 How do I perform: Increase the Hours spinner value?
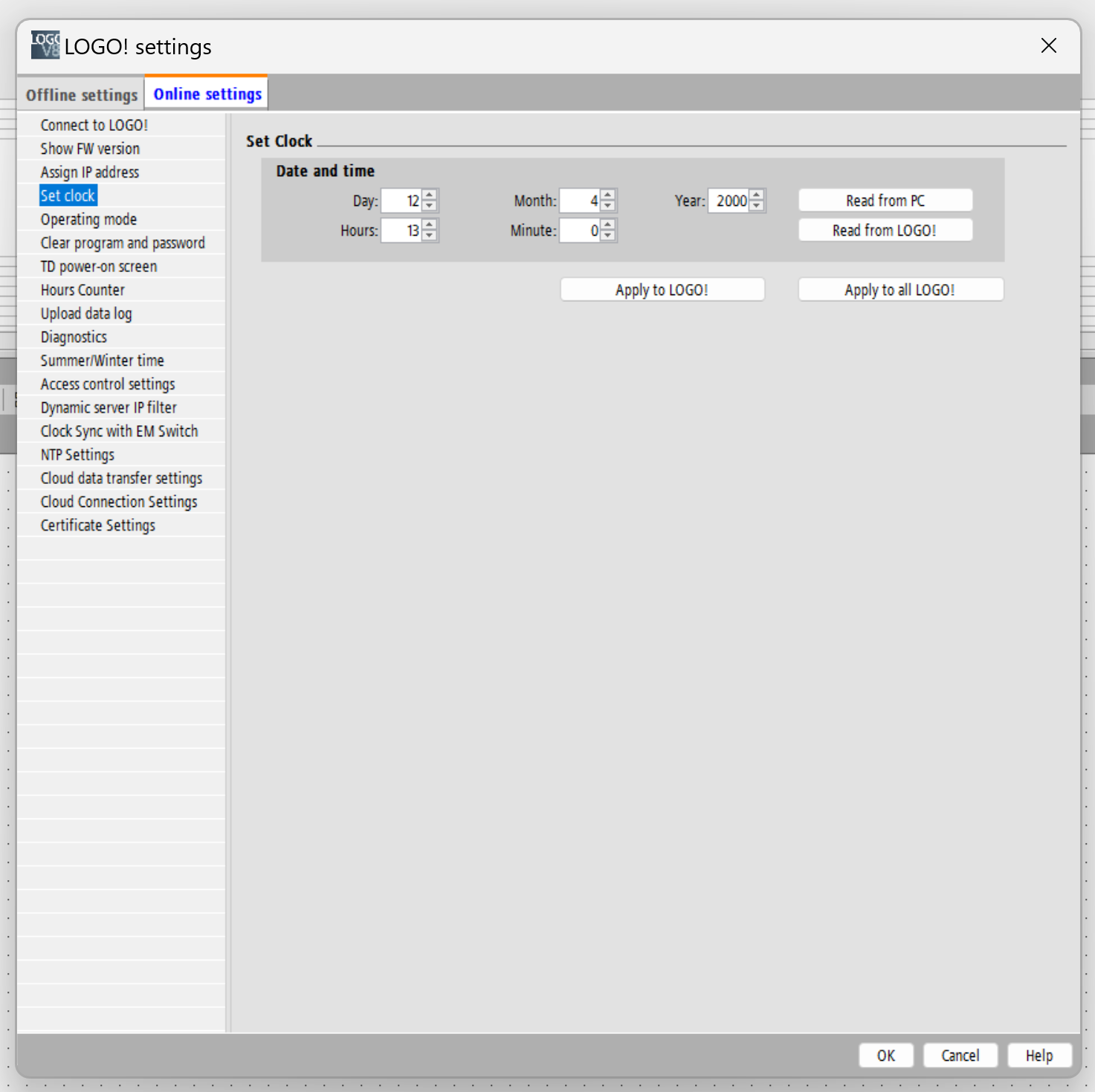(429, 224)
